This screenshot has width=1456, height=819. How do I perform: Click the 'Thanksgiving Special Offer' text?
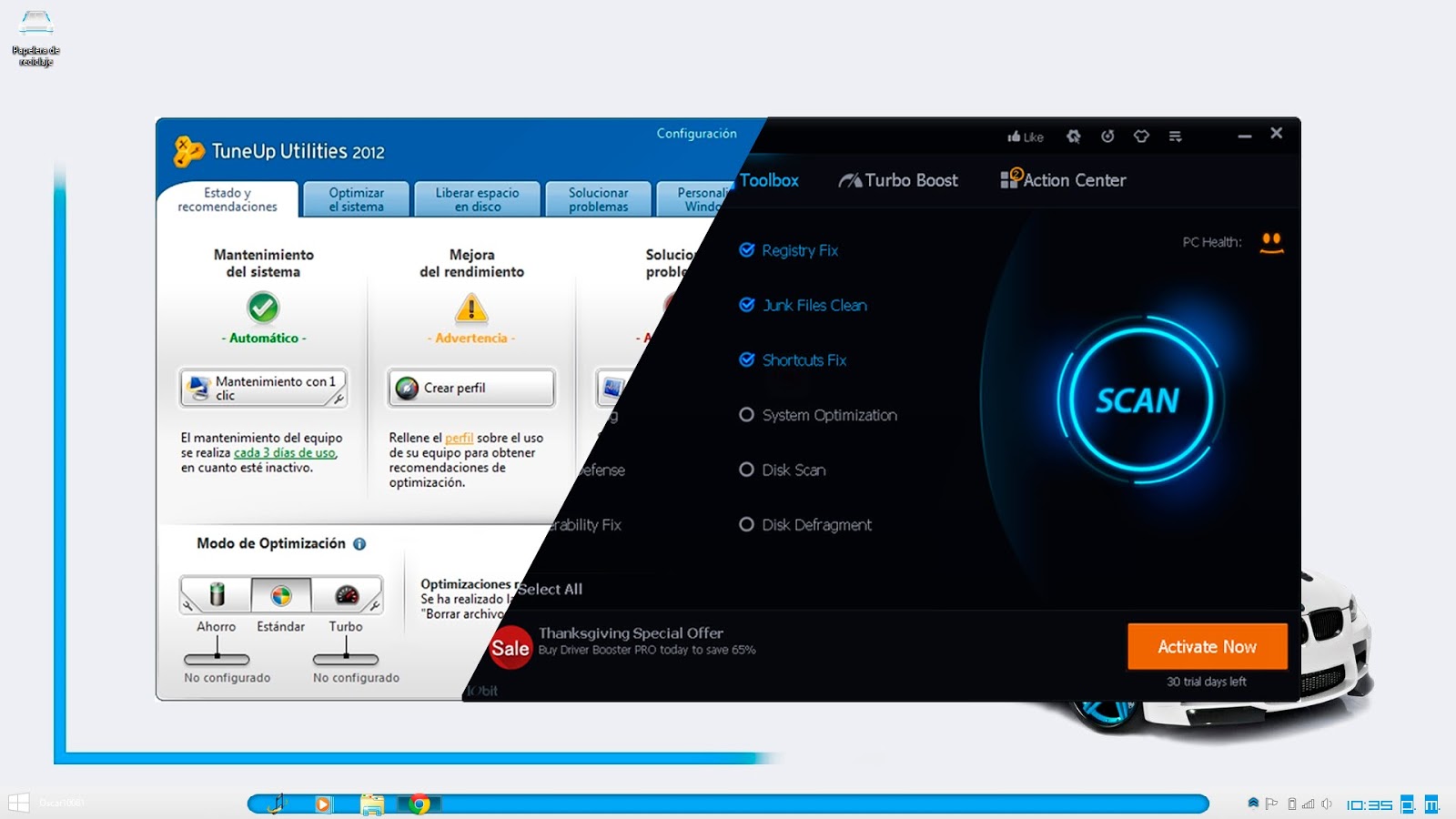[x=631, y=633]
